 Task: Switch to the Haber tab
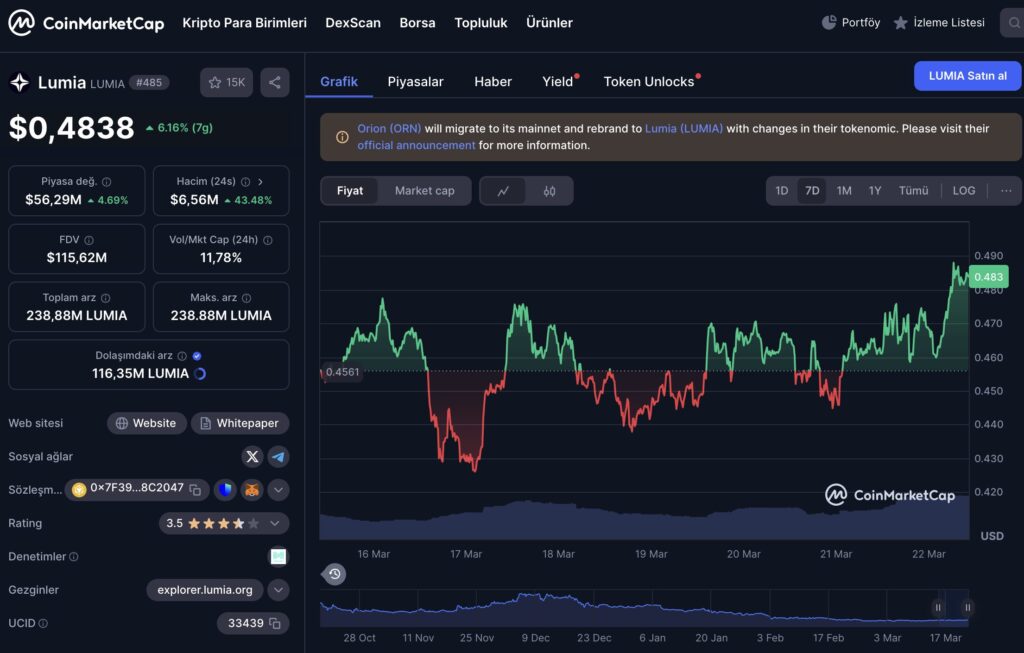(492, 82)
